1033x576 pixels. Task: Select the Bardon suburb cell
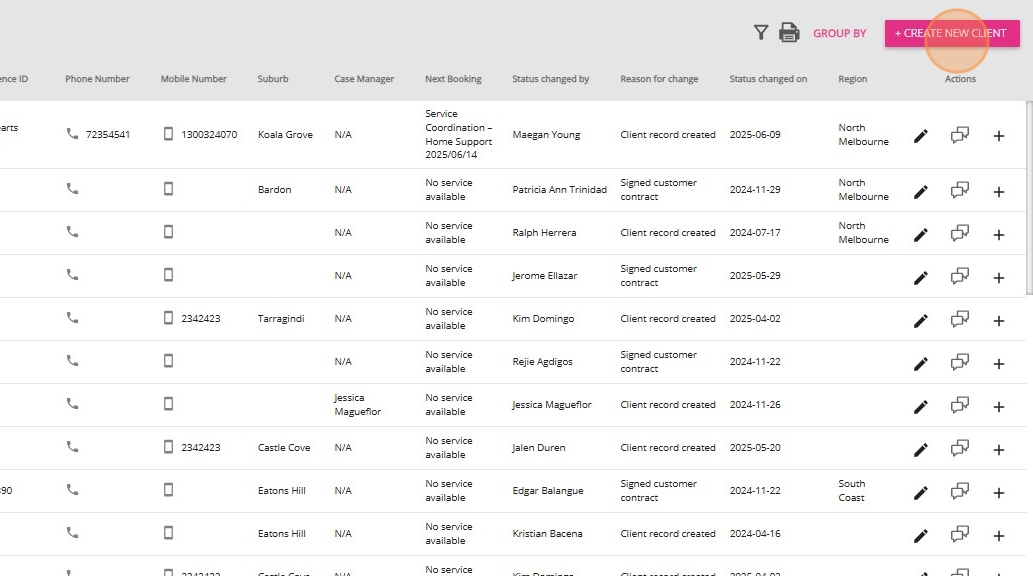[274, 190]
